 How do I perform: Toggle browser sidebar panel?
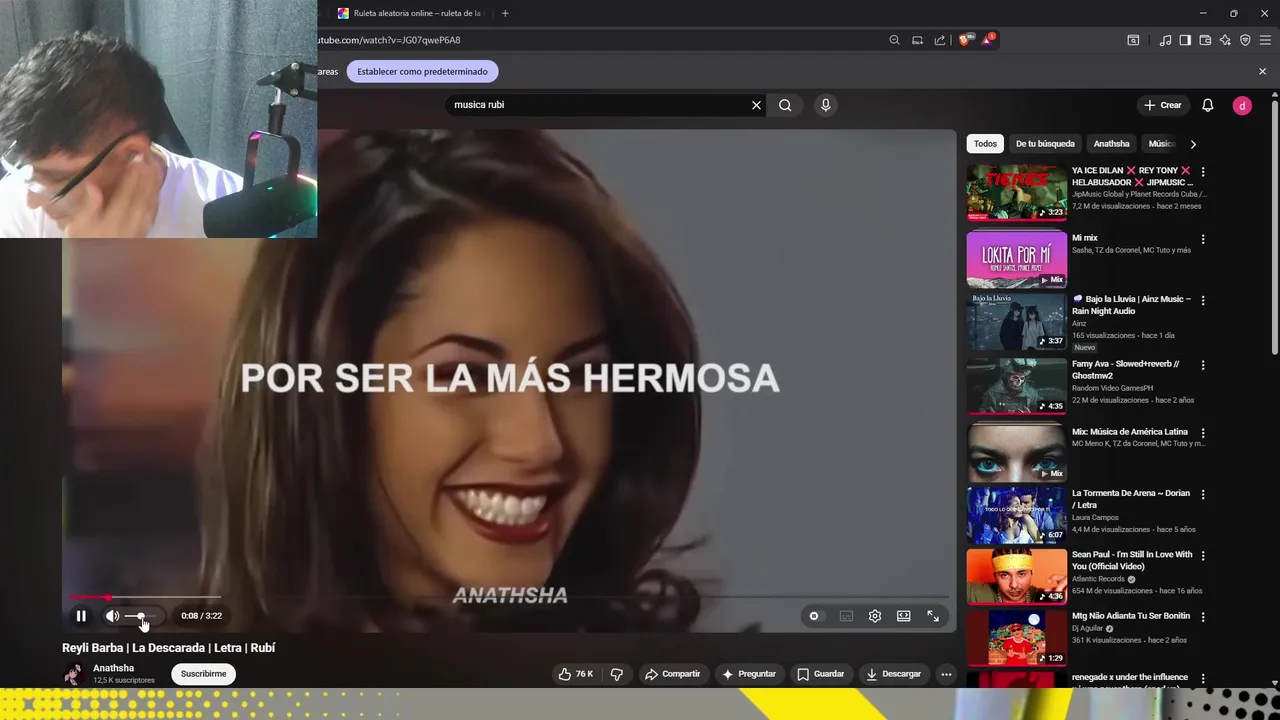point(1185,40)
